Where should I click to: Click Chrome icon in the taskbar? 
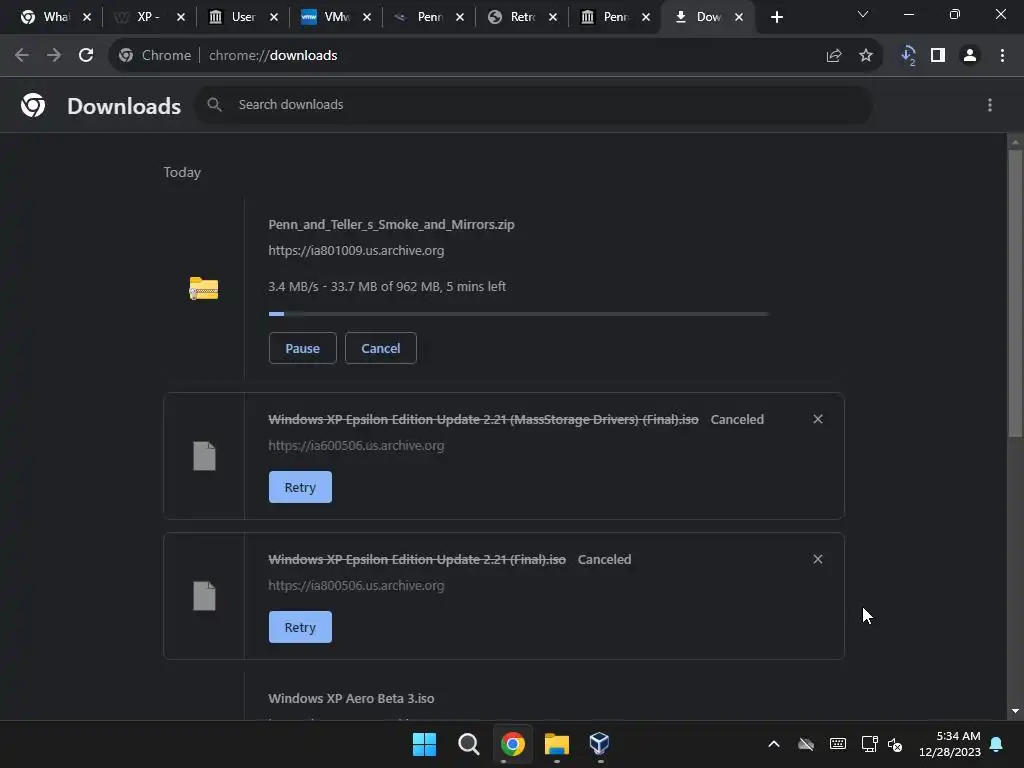513,744
